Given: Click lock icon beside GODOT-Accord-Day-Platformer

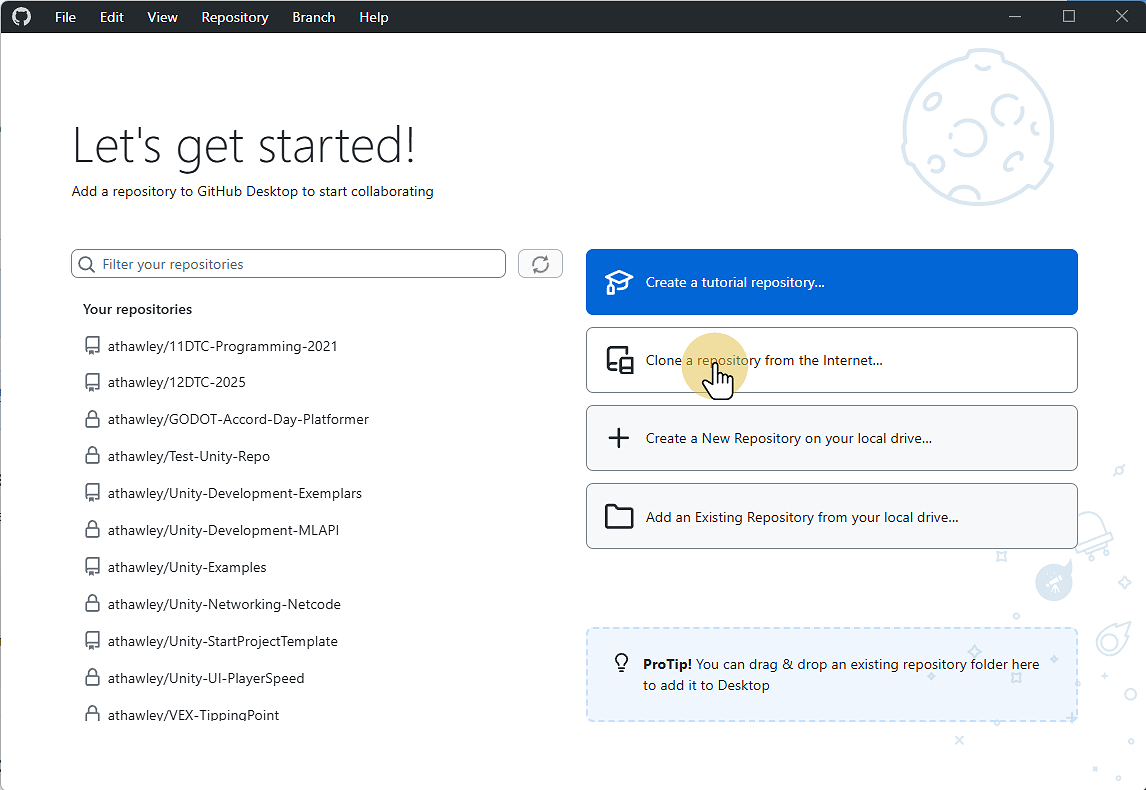Looking at the screenshot, I should [x=92, y=419].
